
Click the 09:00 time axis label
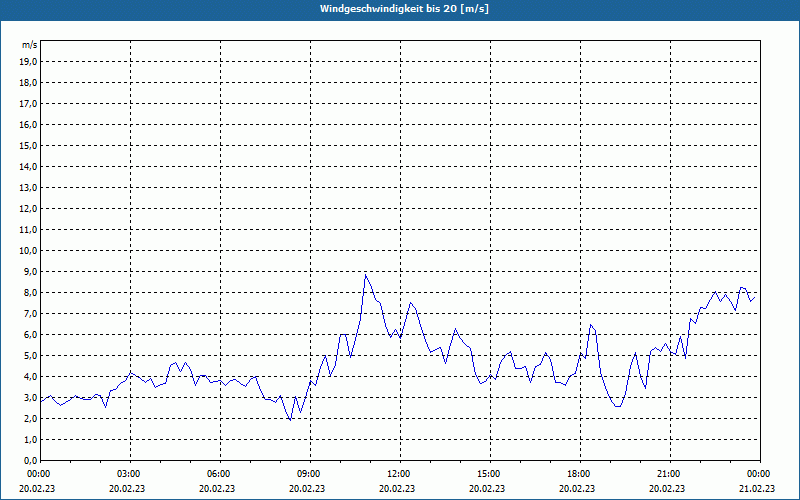[x=310, y=474]
